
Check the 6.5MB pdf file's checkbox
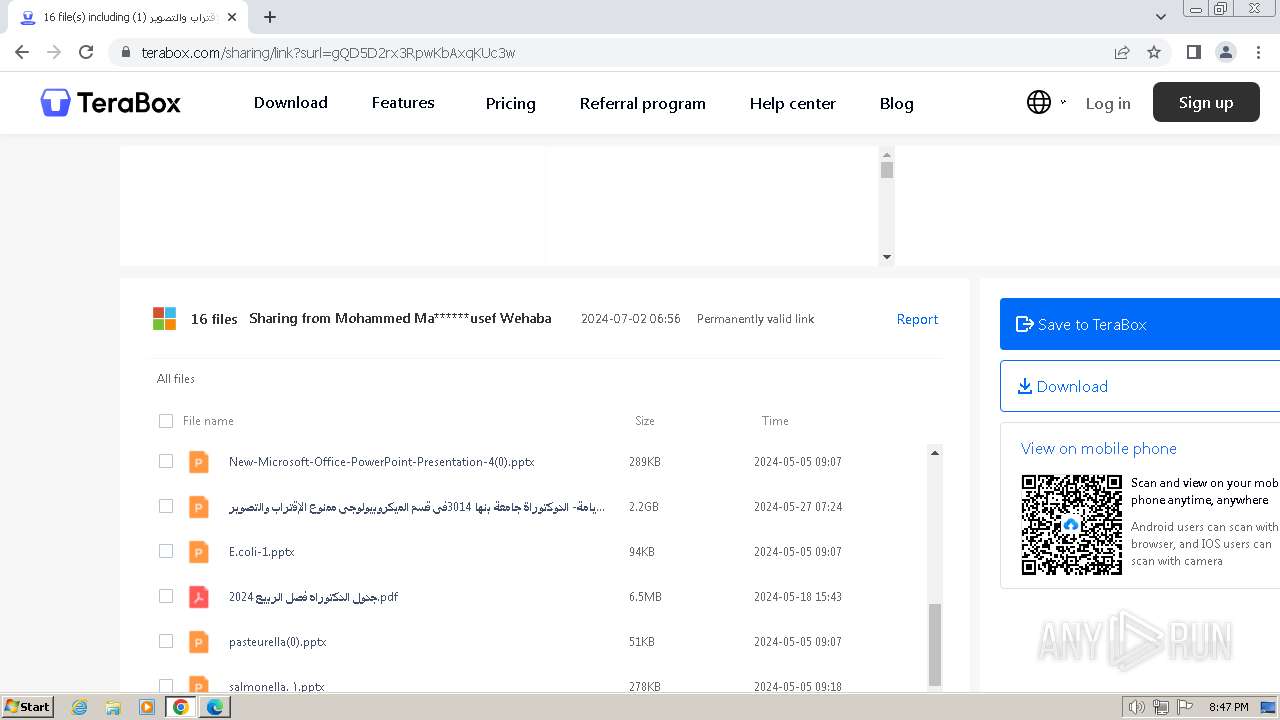coord(166,596)
